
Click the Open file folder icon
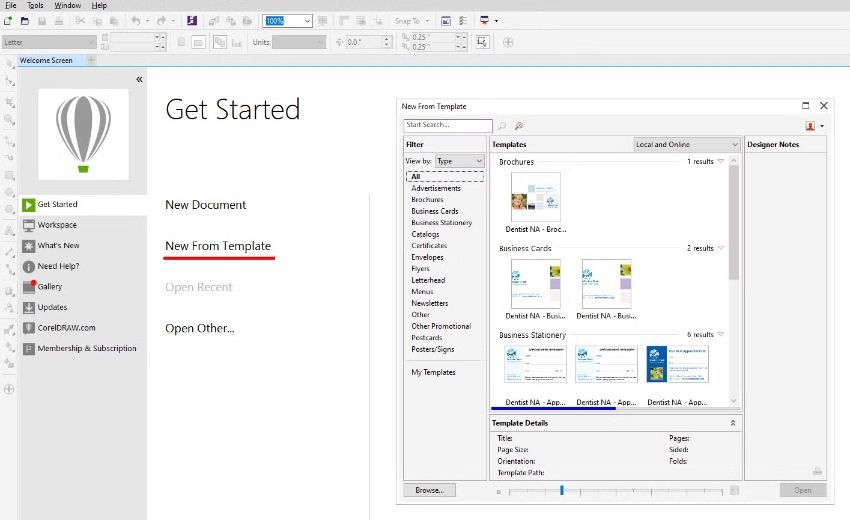(x=24, y=21)
